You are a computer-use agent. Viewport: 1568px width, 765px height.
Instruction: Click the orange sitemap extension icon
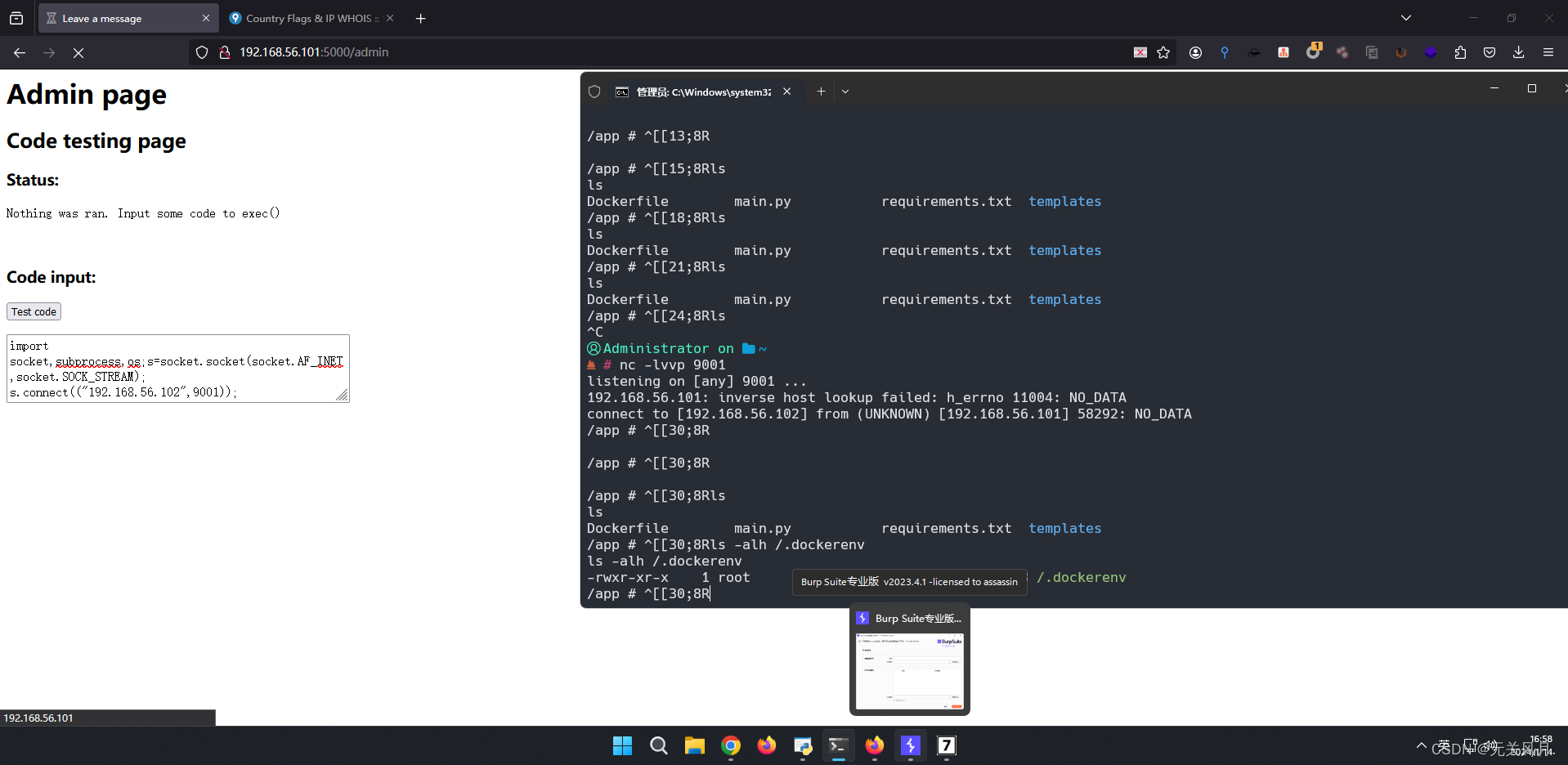tap(1284, 52)
